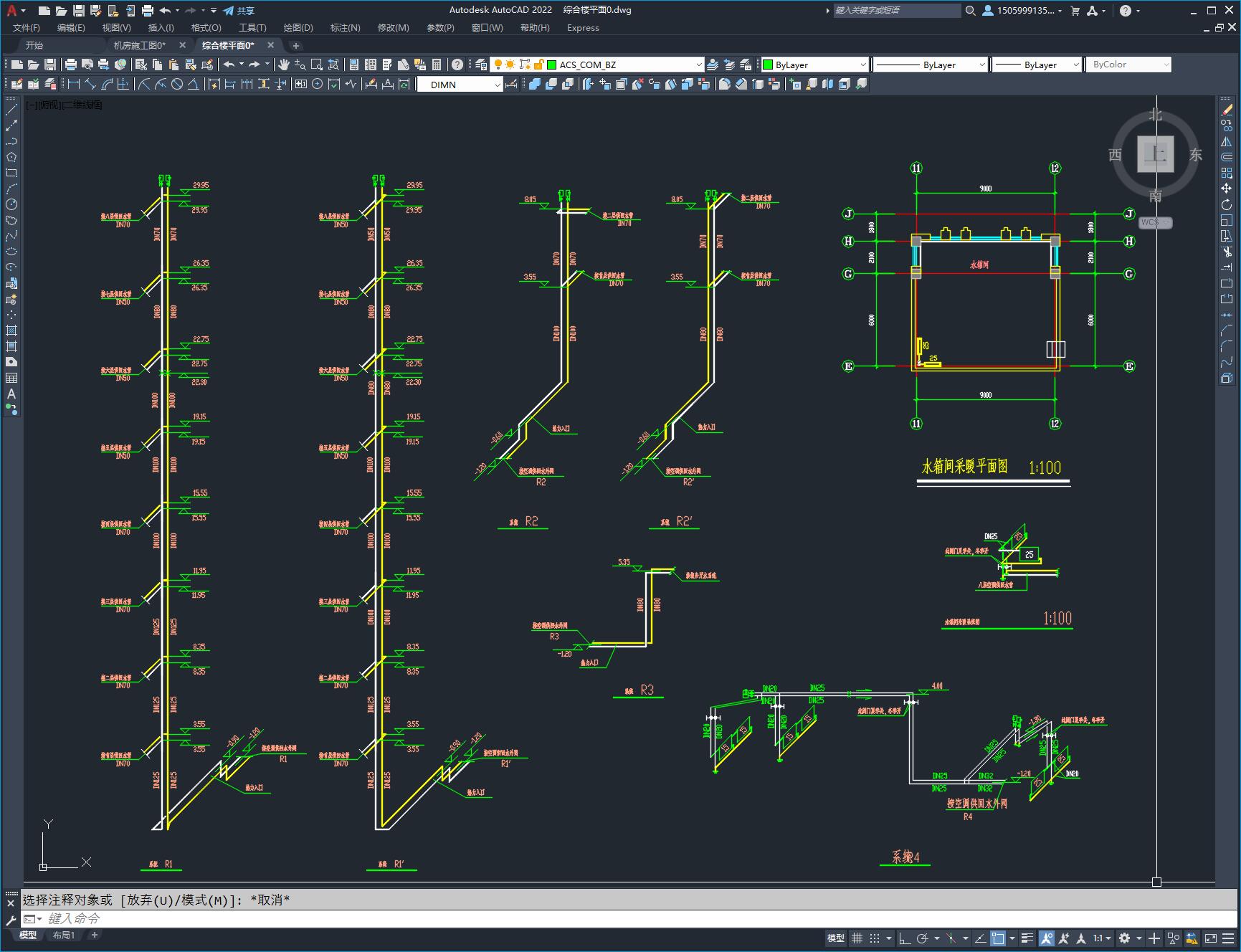The width and height of the screenshot is (1241, 952).
Task: Toggle auto-add annotation scales
Action: click(1064, 938)
